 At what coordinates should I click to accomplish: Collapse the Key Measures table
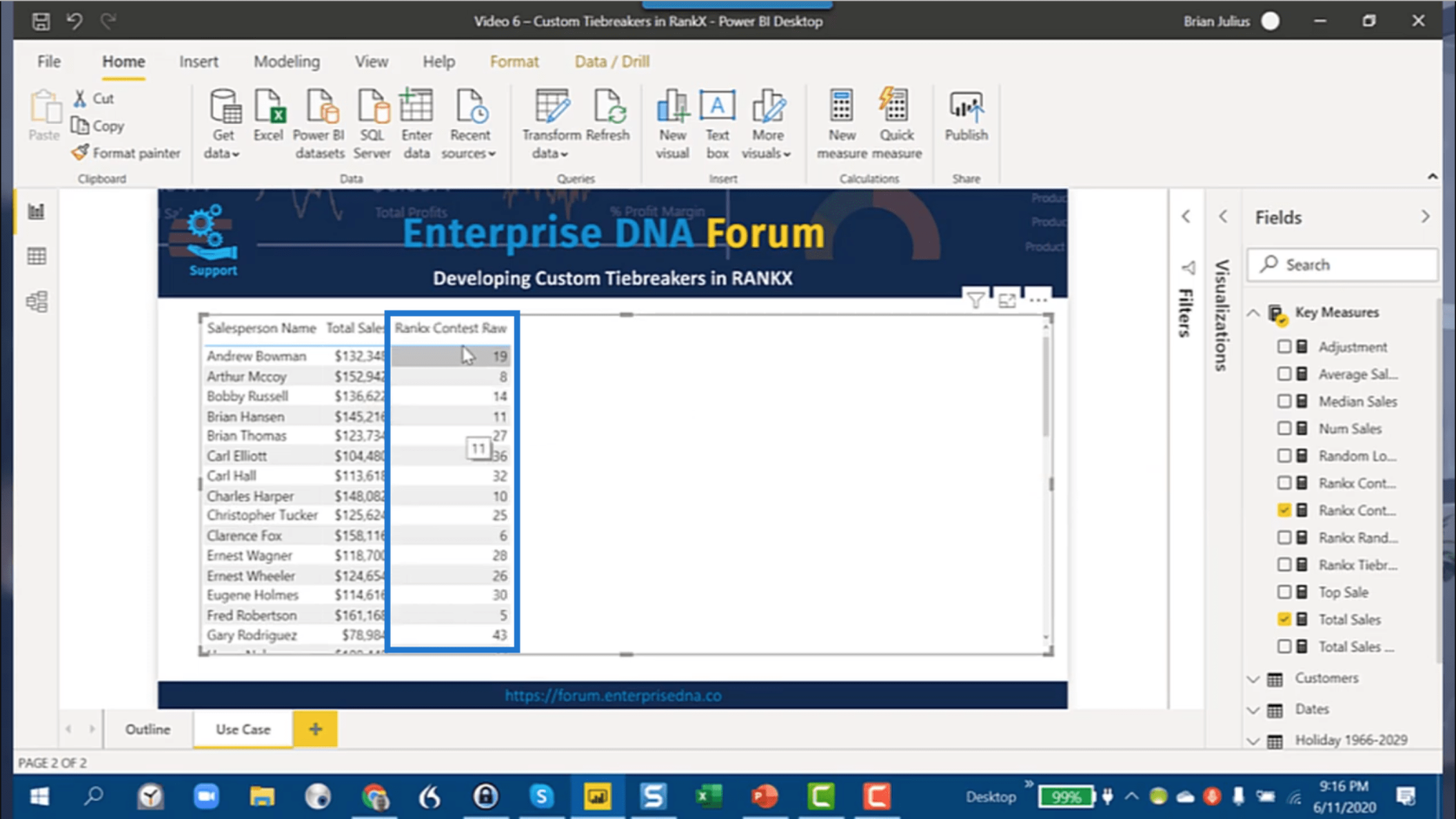point(1253,313)
